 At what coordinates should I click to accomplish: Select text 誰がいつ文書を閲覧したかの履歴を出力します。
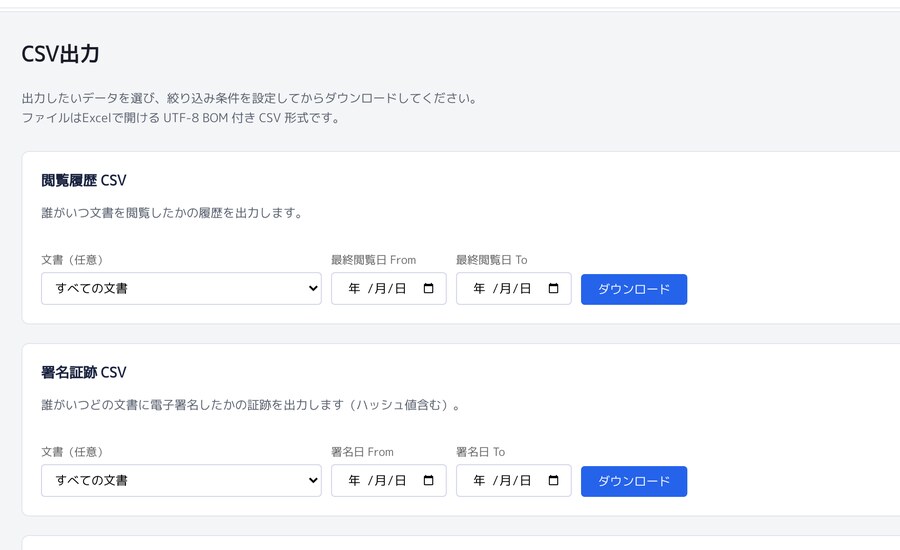(x=172, y=213)
